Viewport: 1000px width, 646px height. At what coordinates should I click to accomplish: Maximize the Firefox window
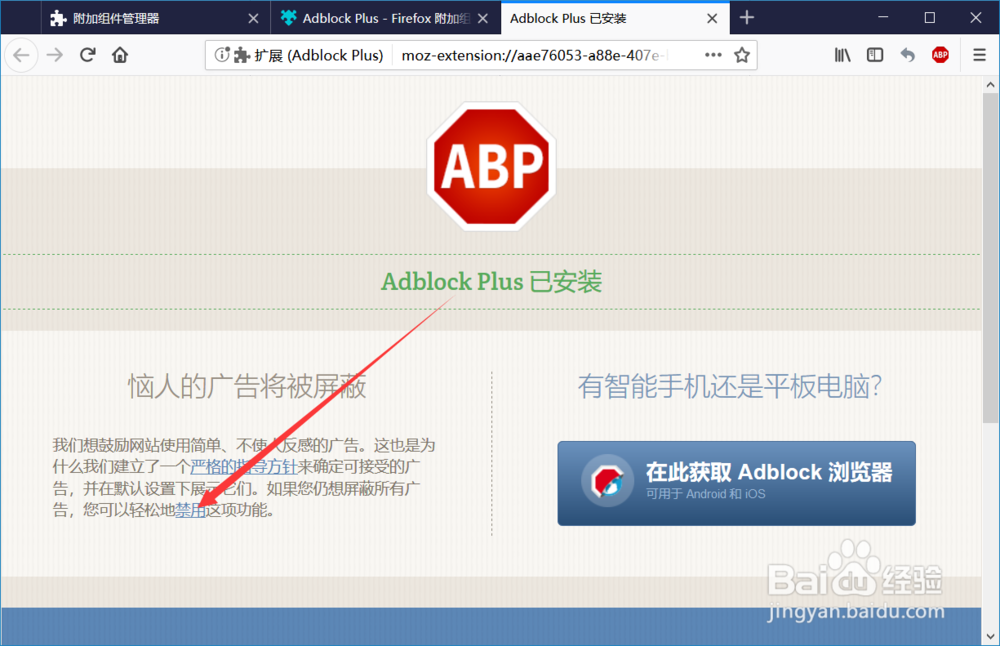[930, 17]
